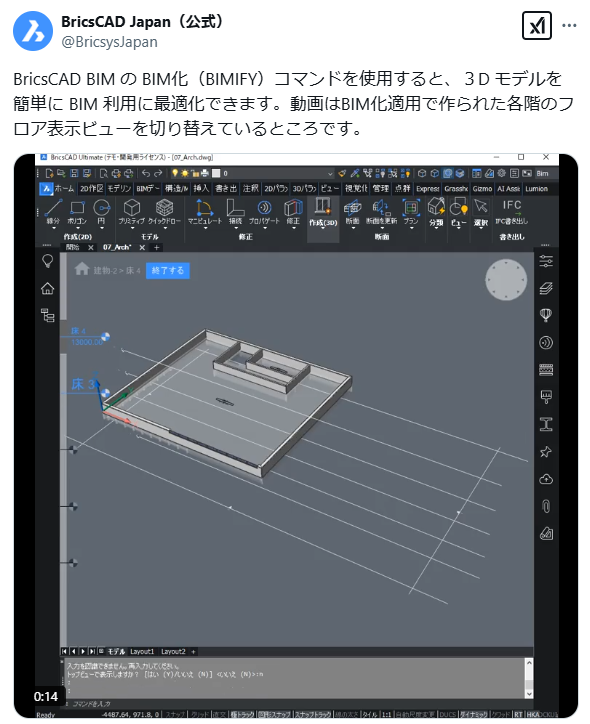Viewport: 590px width, 724px height.
Task: Toggle スナップトラック snap tracking
Action: [313, 714]
